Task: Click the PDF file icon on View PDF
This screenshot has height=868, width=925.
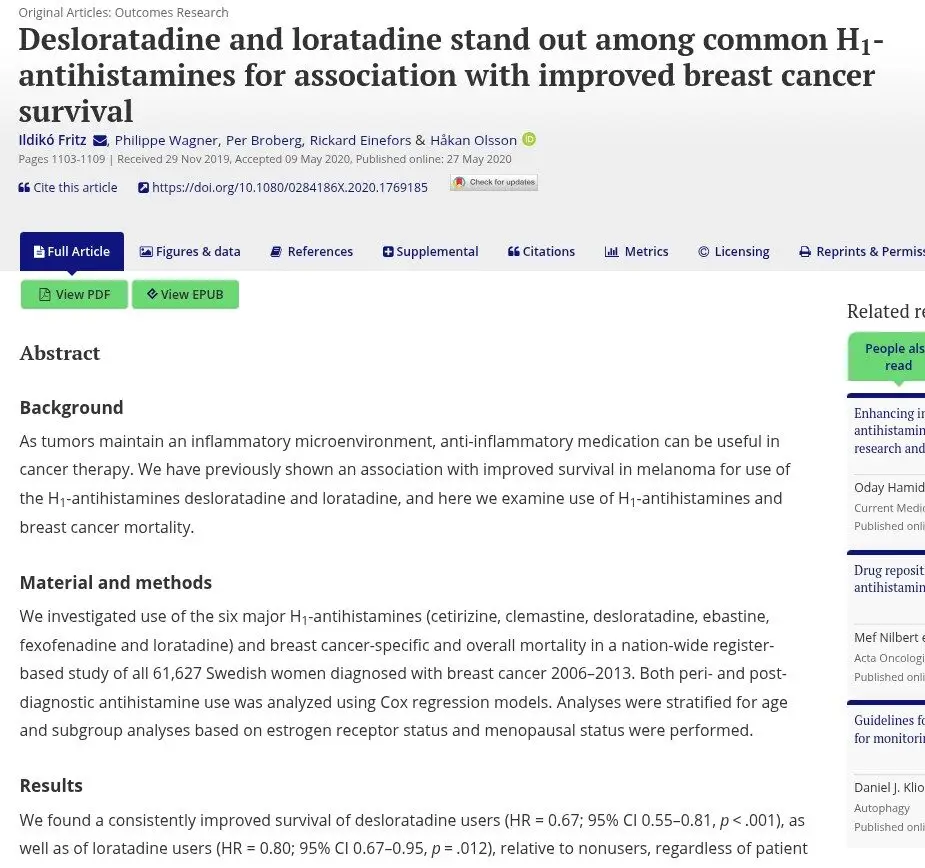Action: (45, 294)
